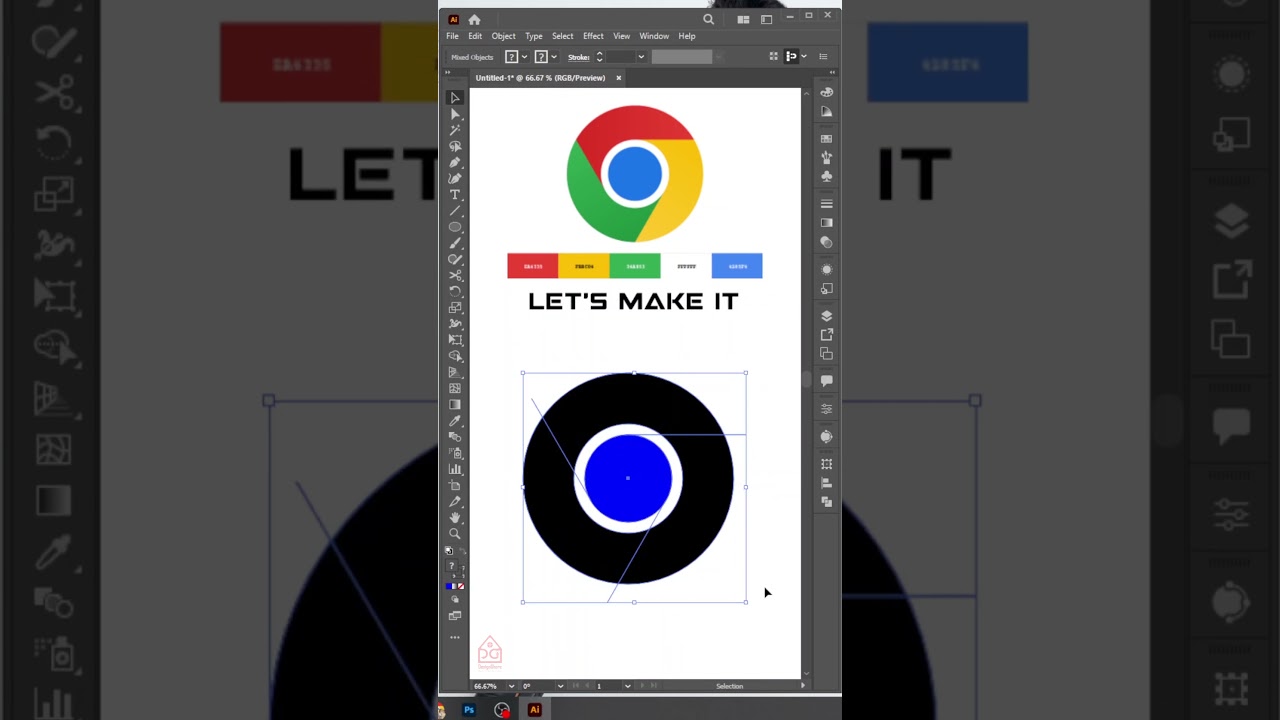This screenshot has width=1280, height=720.
Task: Open the Comments panel icon
Action: [827, 380]
